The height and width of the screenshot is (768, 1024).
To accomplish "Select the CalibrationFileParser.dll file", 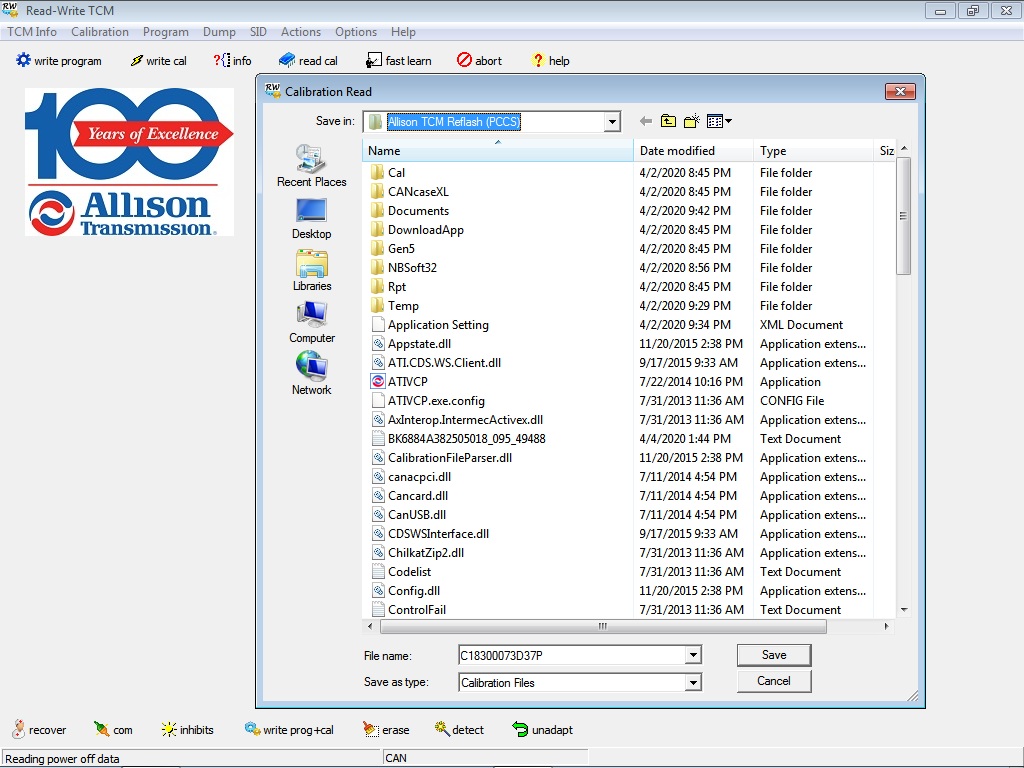I will (x=441, y=457).
